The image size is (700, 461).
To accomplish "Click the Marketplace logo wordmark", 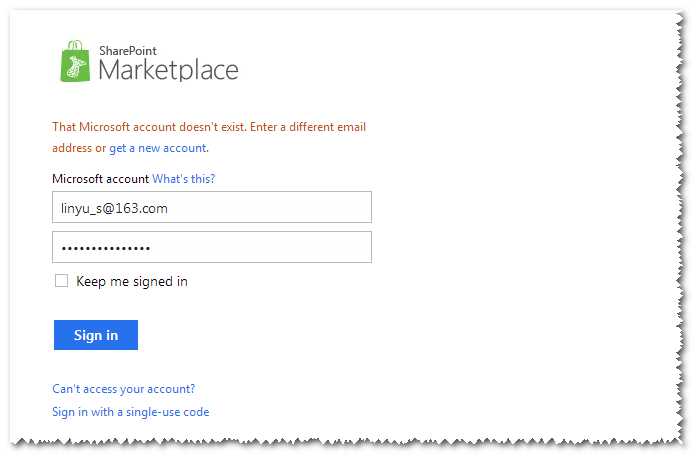I will pos(168,70).
